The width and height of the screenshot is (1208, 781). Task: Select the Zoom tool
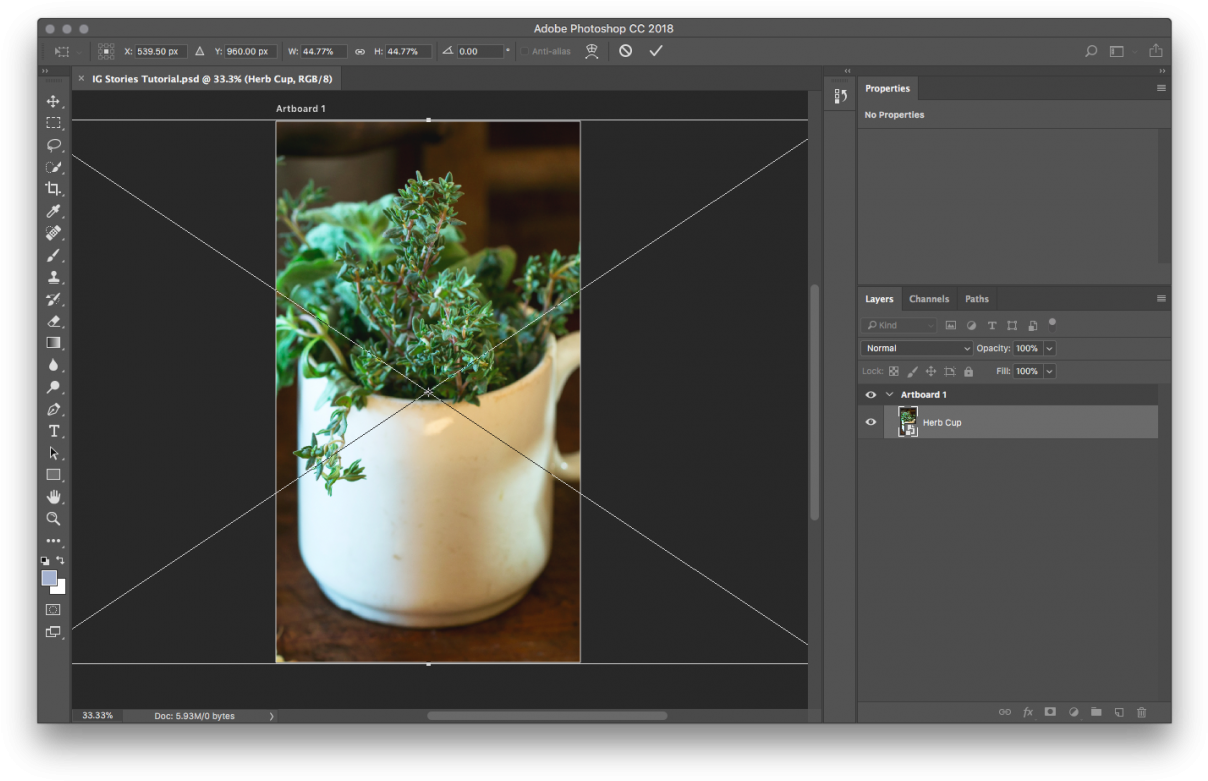tap(54, 519)
